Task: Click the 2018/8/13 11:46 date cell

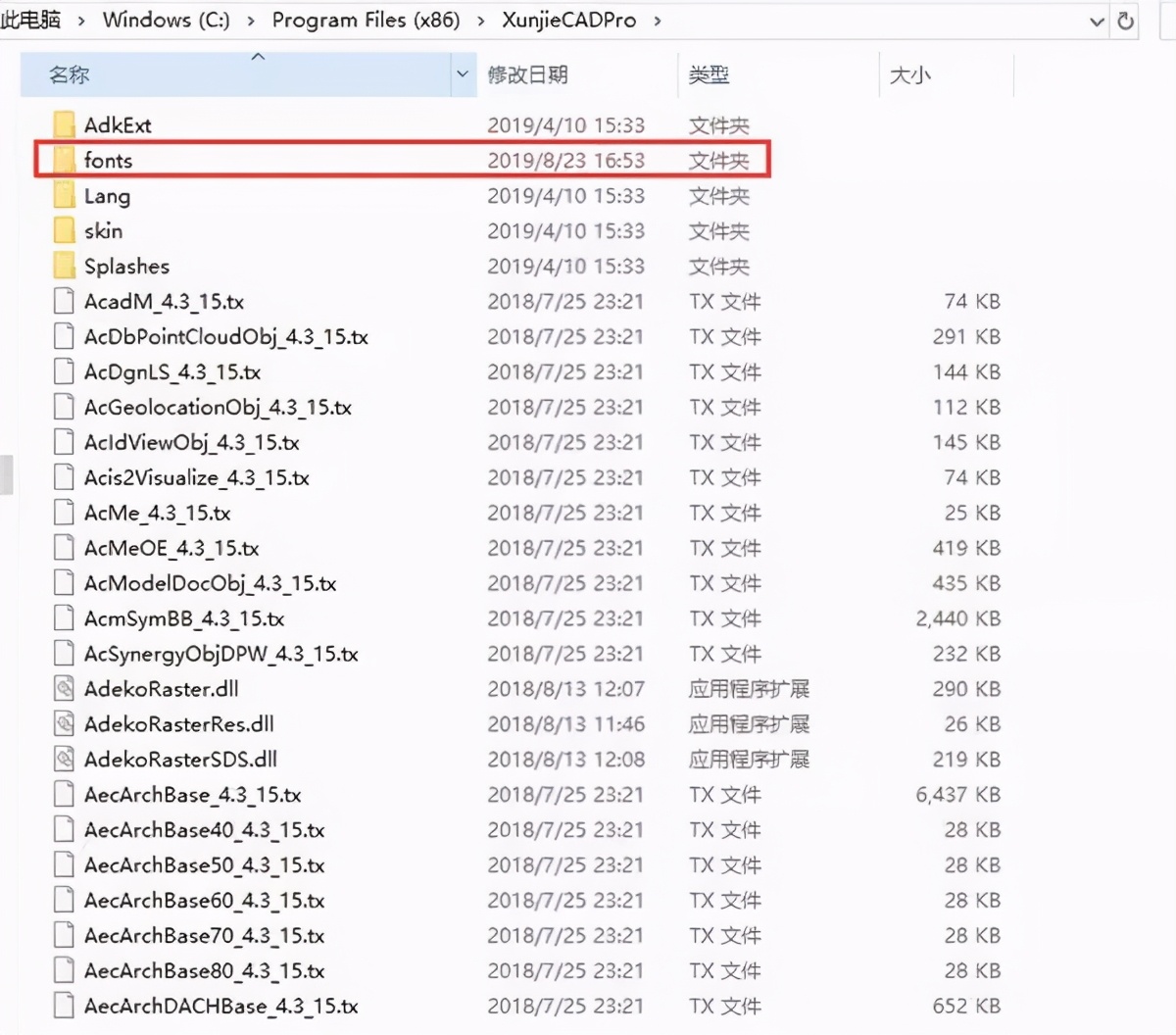Action: coord(566,724)
